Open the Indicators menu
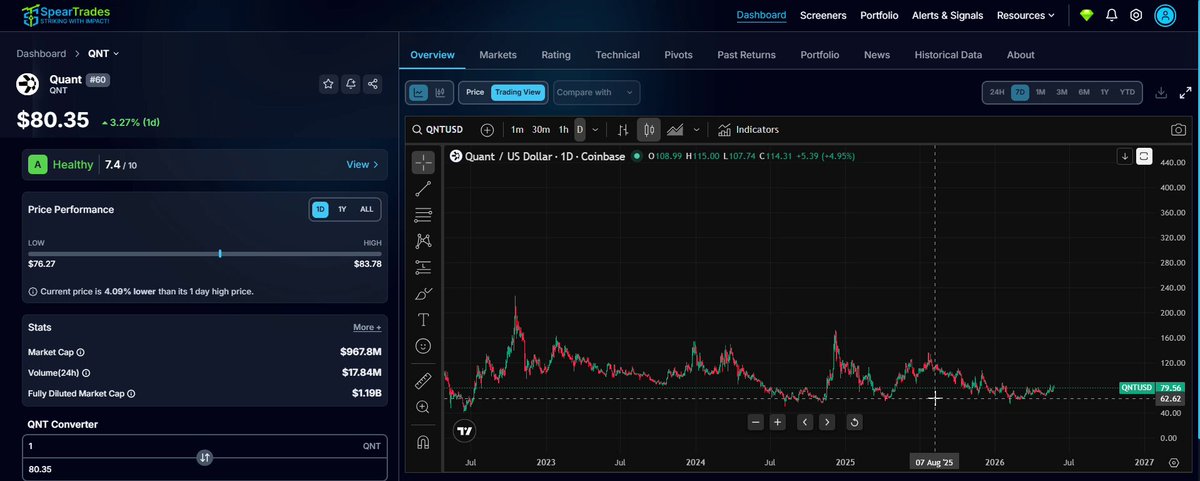 tap(749, 129)
